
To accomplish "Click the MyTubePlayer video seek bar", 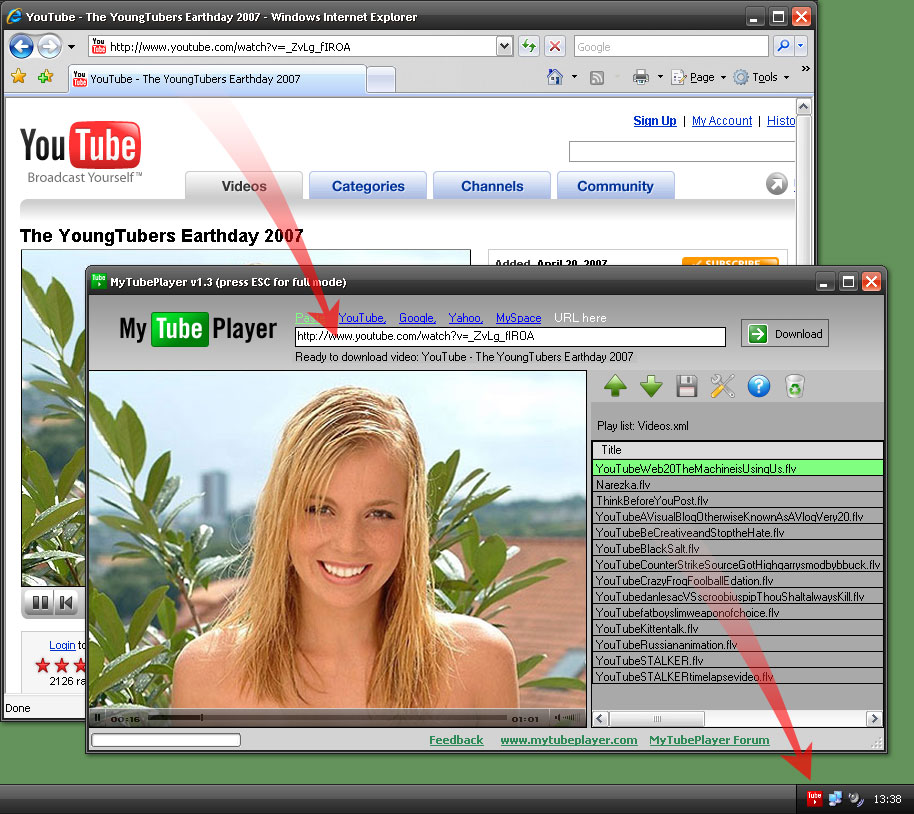I will pos(327,718).
